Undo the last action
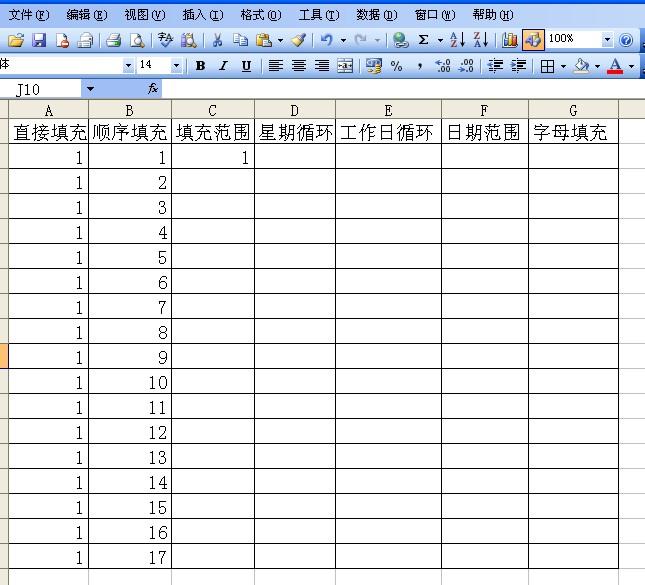Screen dimensions: 645x585 tap(327, 40)
